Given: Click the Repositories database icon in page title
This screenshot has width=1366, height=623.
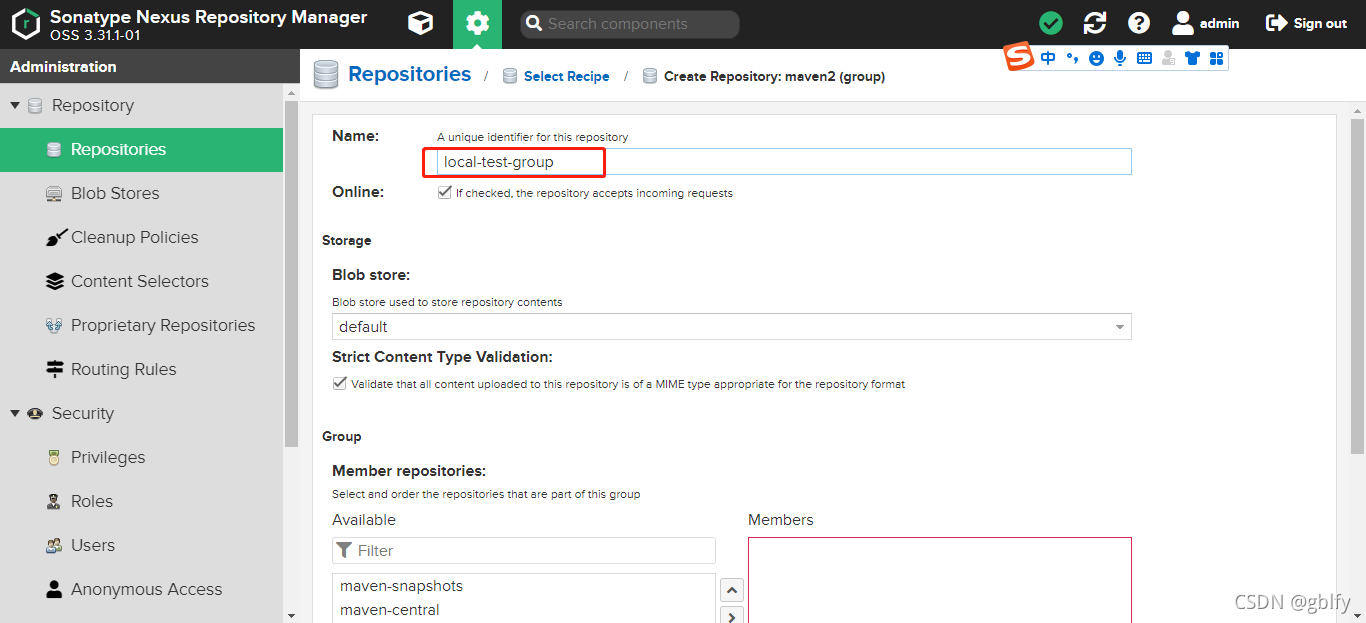Looking at the screenshot, I should point(326,75).
